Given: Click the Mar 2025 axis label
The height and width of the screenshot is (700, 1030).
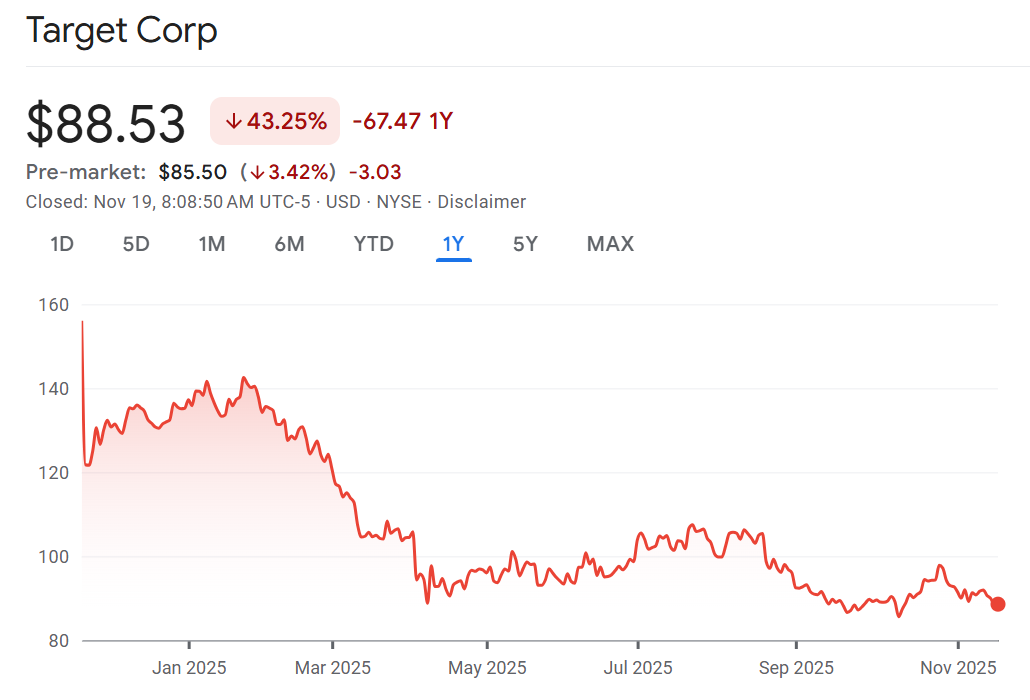Looking at the screenshot, I should (334, 668).
